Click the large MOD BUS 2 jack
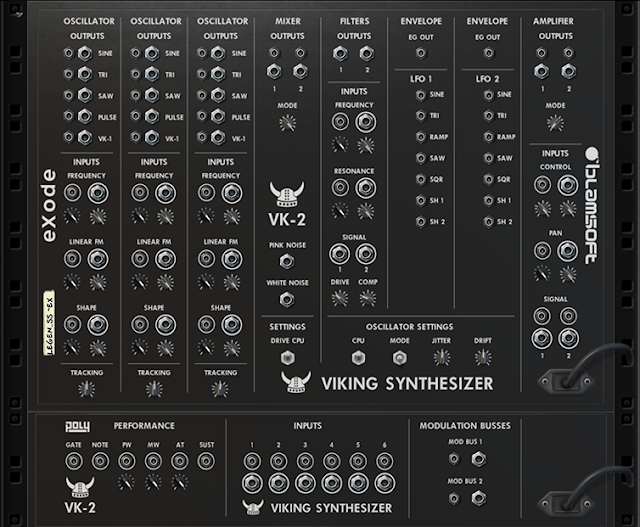 coord(479,498)
